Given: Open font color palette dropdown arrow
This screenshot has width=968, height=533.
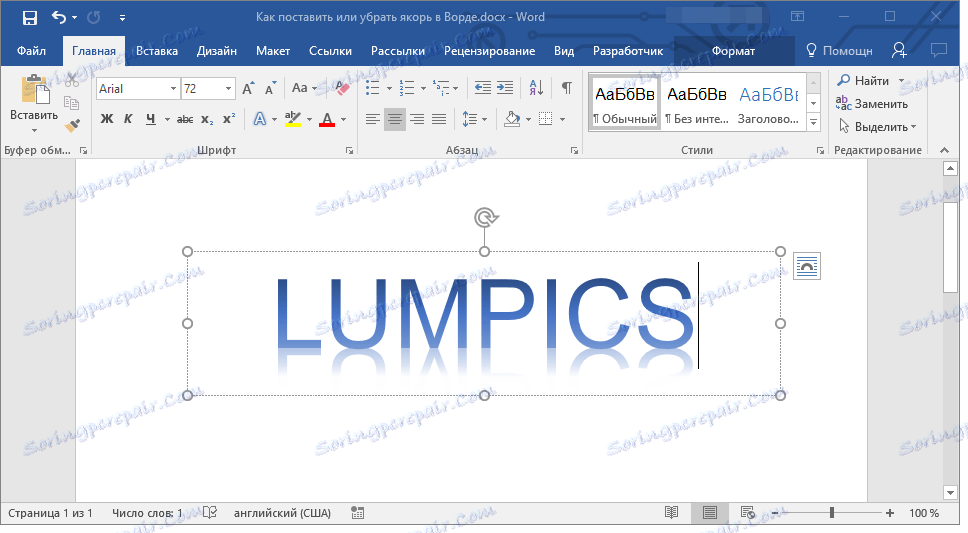Looking at the screenshot, I should (x=343, y=119).
